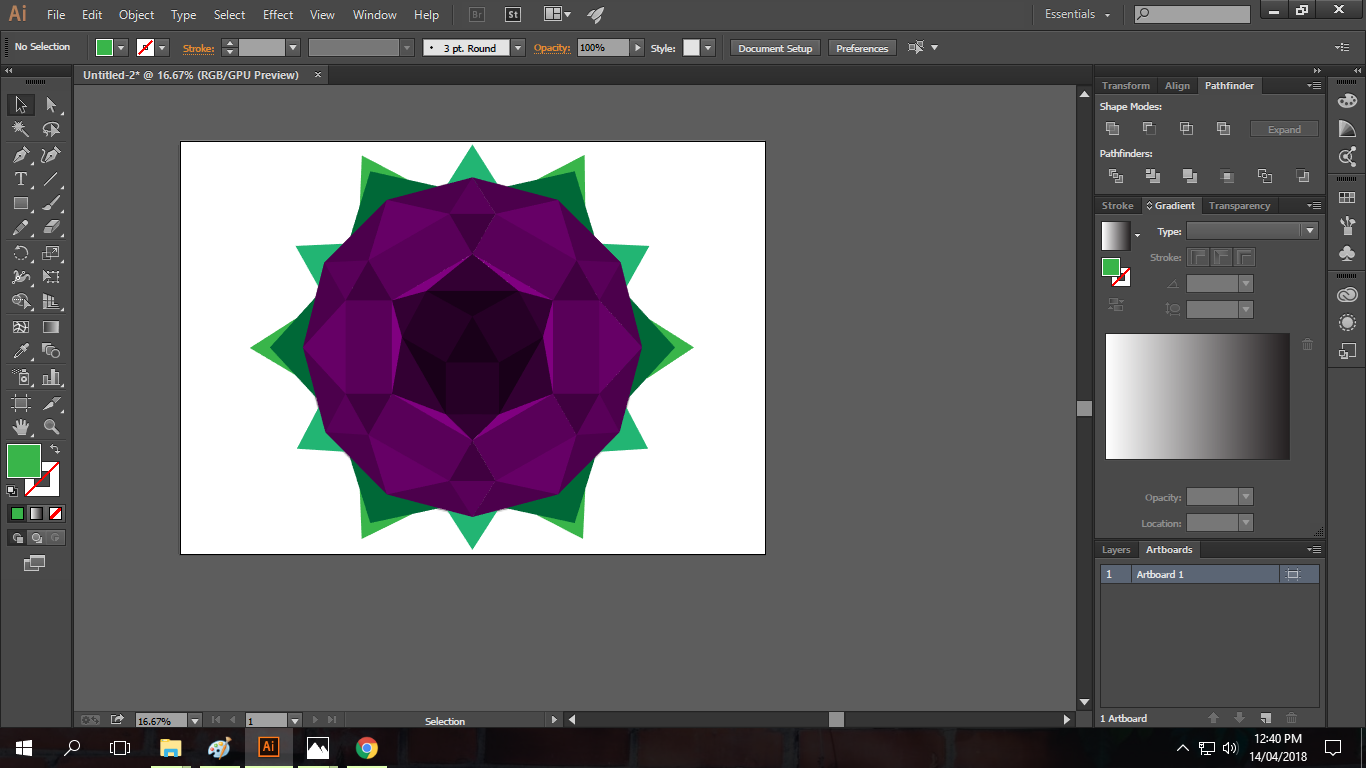The image size is (1366, 768).
Task: Select the Eyedropper tool
Action: 20,351
